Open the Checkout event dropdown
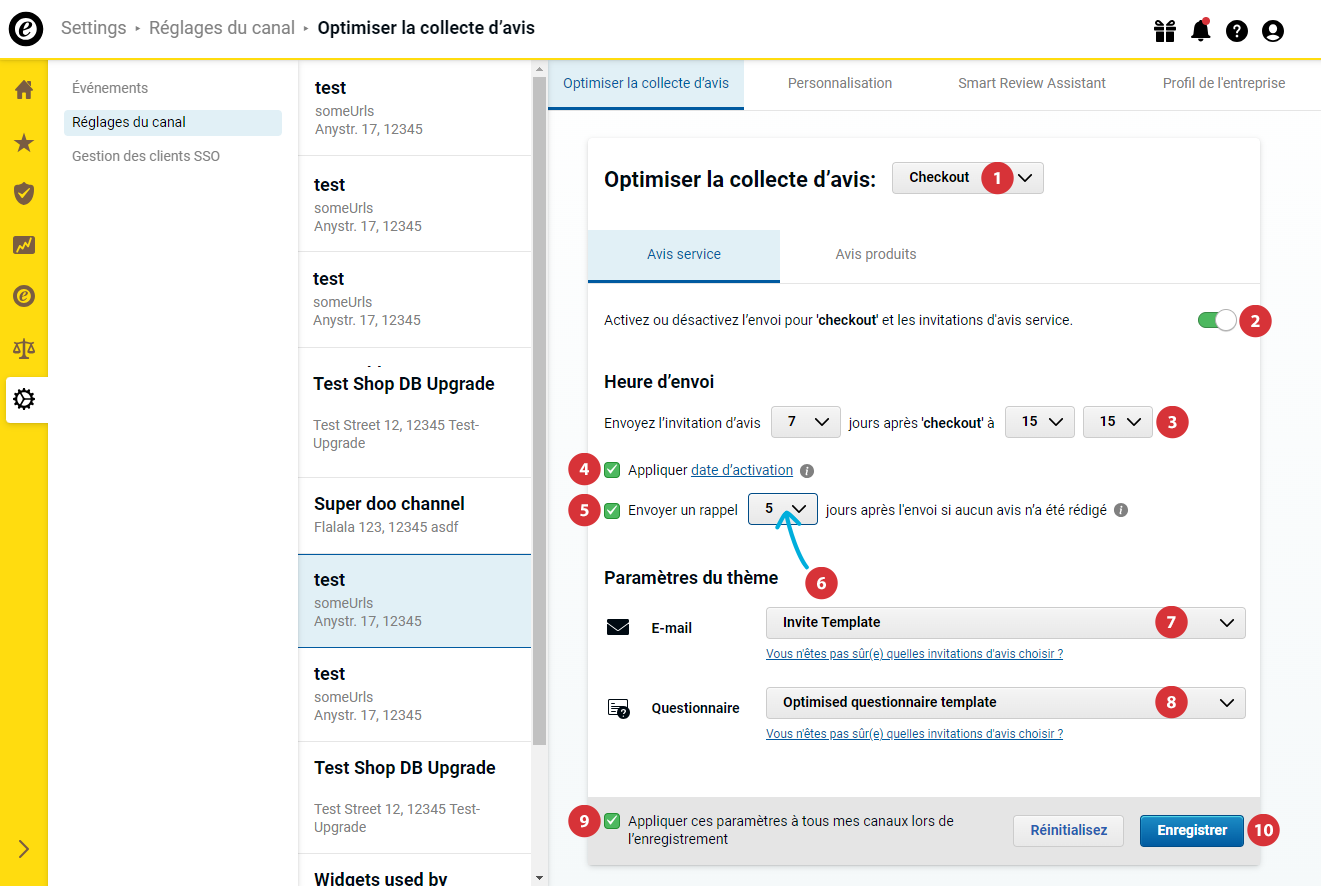 pyautogui.click(x=966, y=178)
